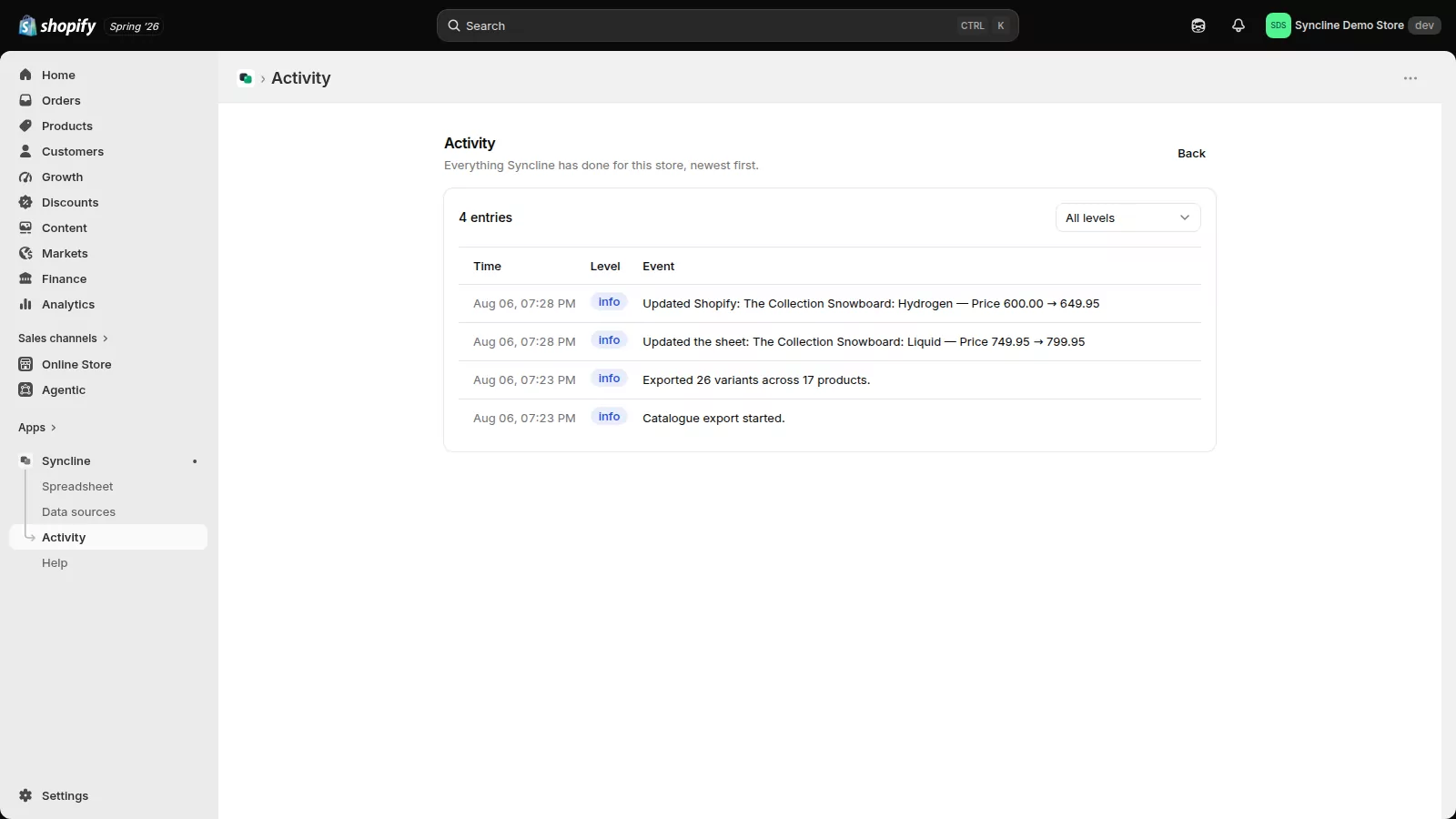Click the CTRL K shortcut hint

click(983, 25)
